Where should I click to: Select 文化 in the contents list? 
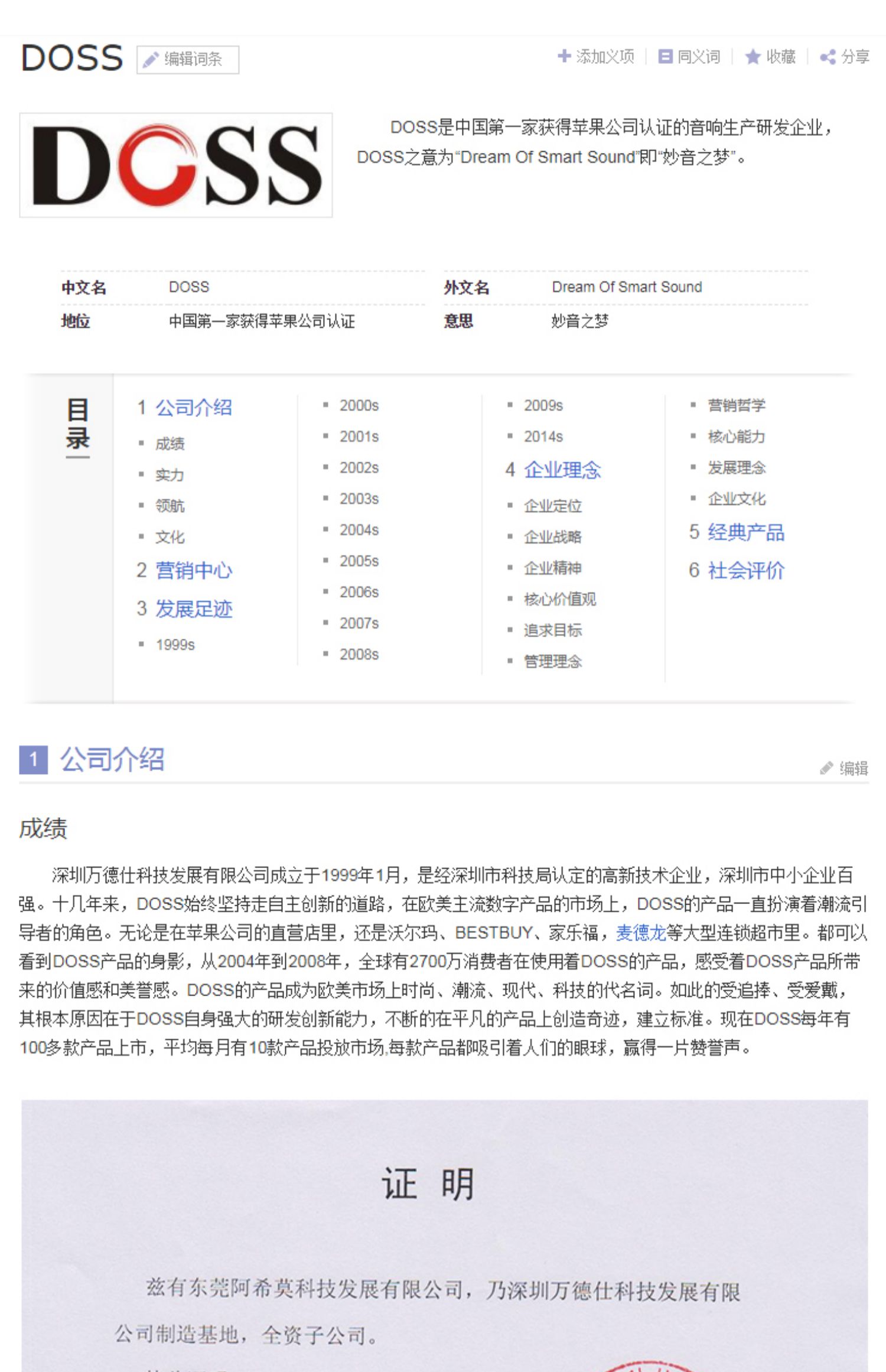170,537
